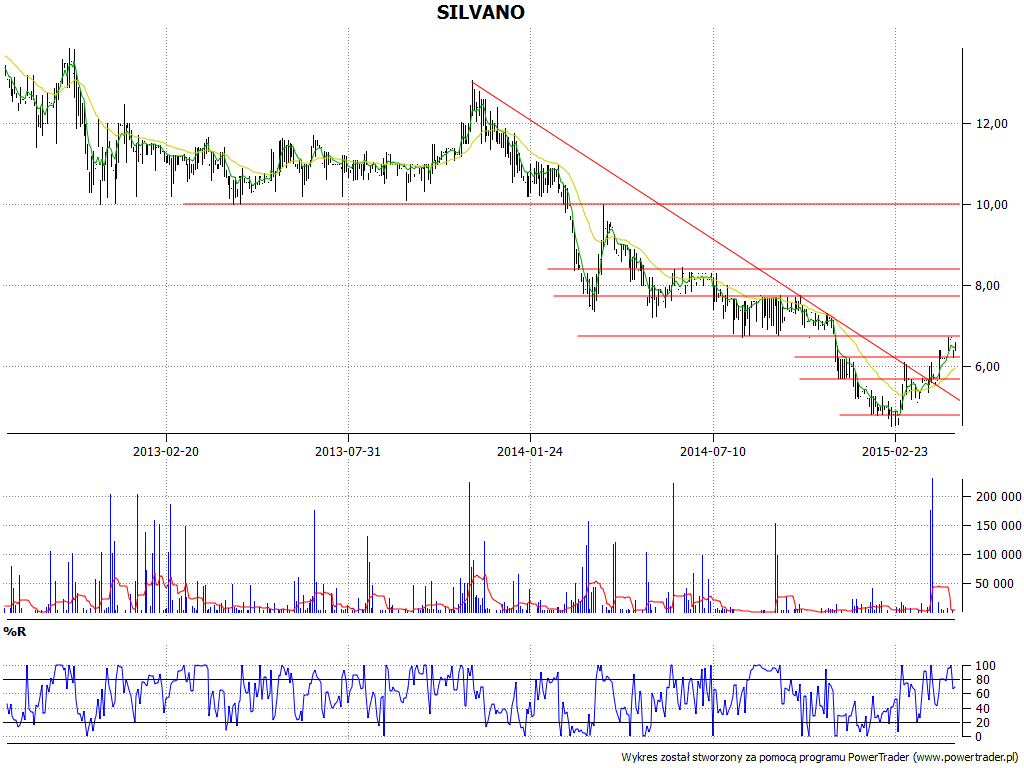Select the 2013-02-20 date label
Viewport: 1024px width, 768px height.
click(x=166, y=451)
